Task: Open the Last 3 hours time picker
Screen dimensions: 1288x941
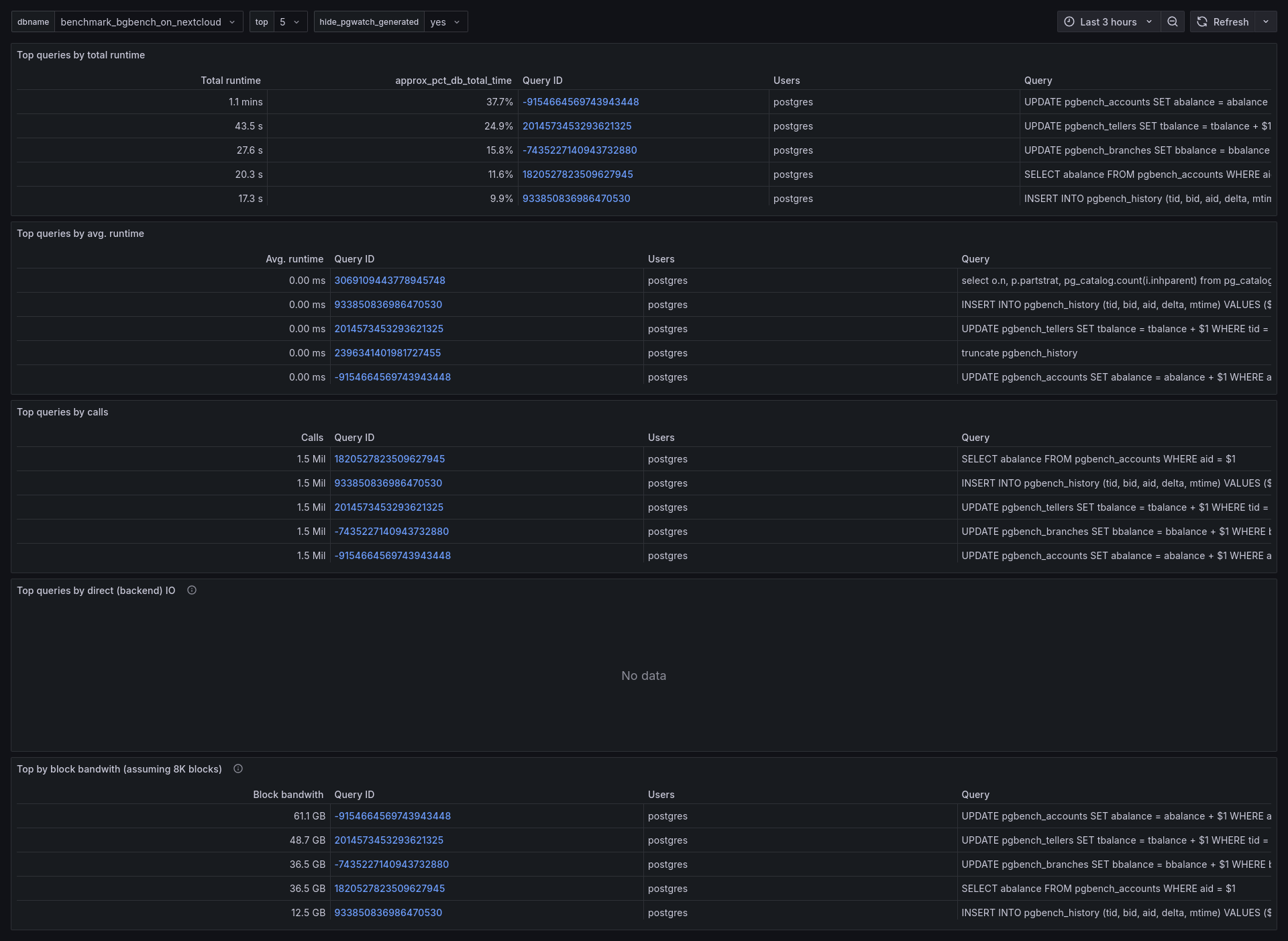Action: coord(1108,21)
